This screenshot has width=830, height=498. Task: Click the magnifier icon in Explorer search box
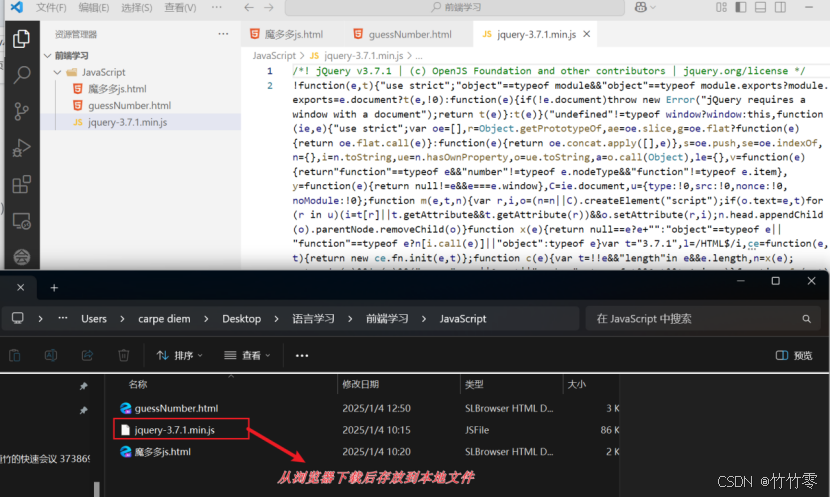point(806,319)
